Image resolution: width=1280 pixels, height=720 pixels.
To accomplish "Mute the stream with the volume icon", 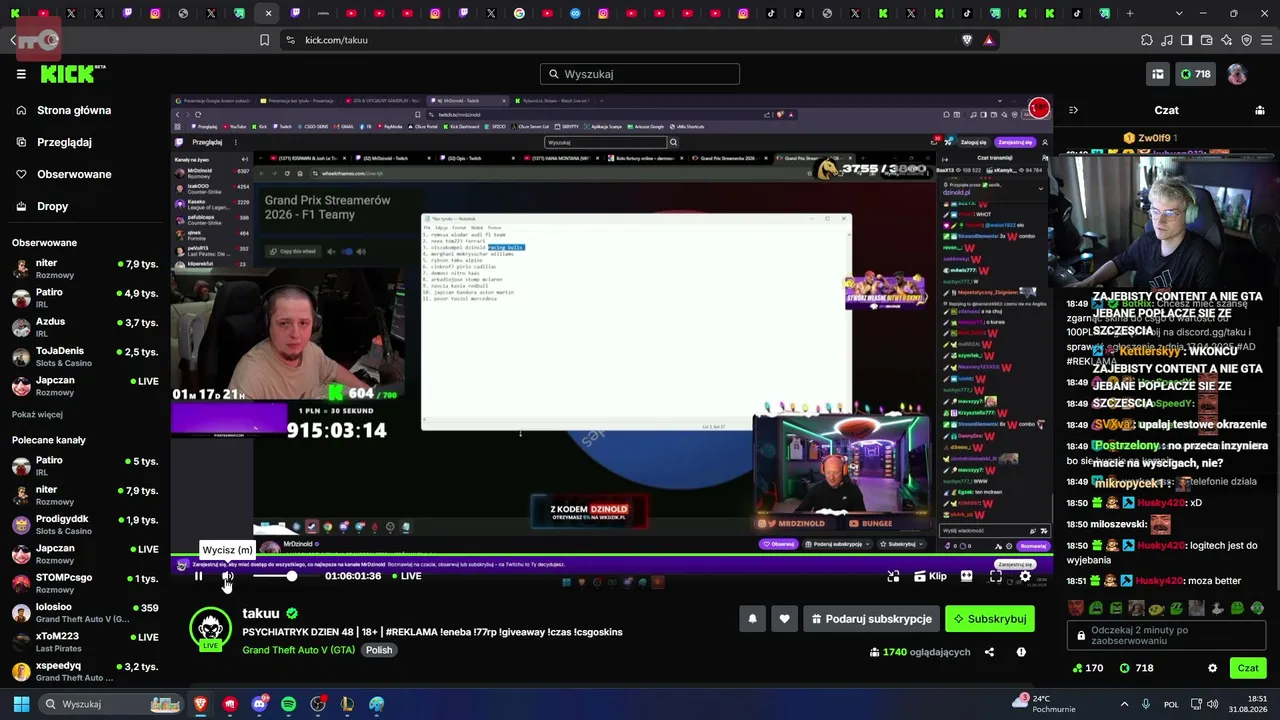I will [x=228, y=576].
